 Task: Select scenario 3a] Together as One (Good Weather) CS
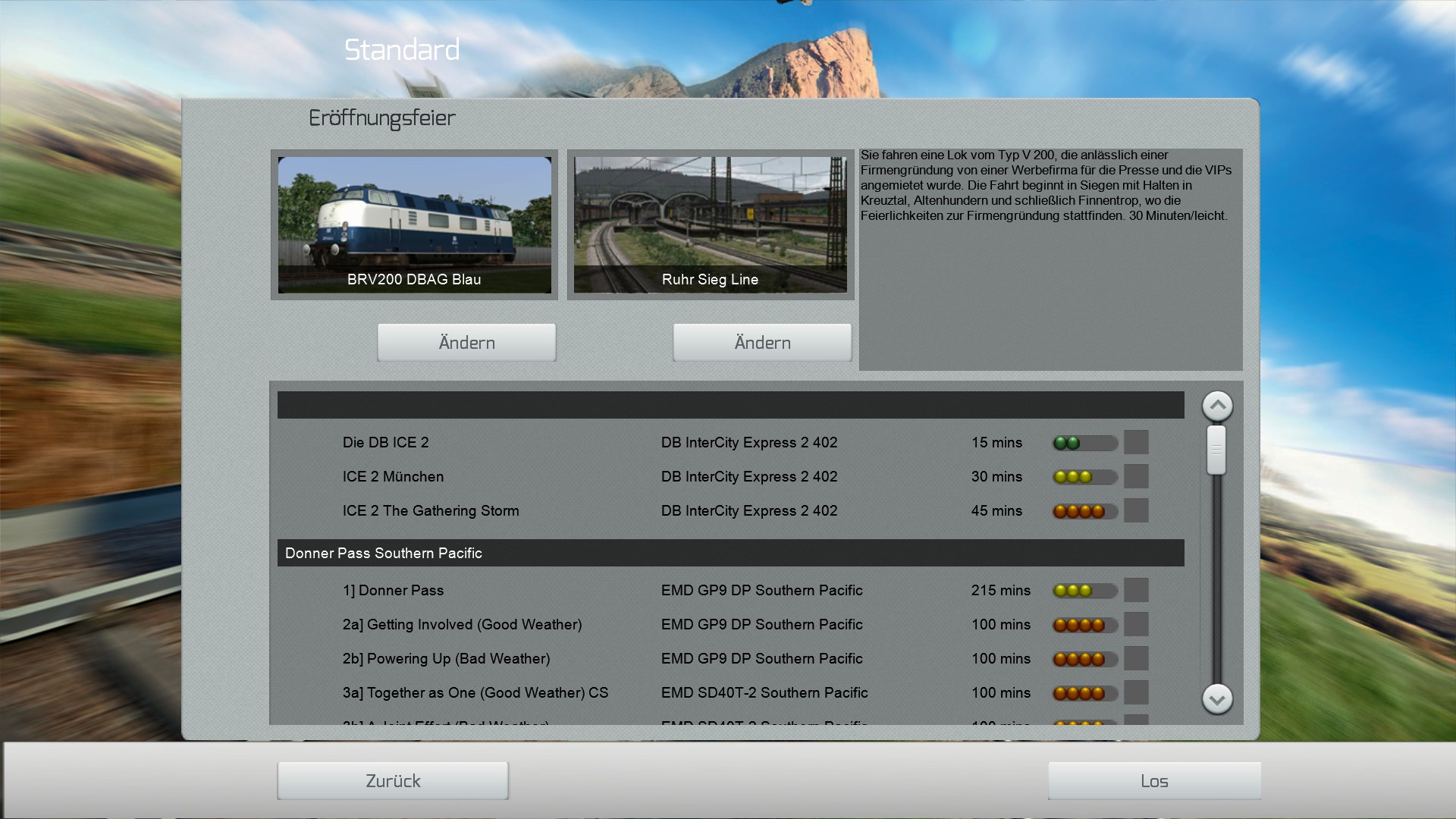[x=475, y=692]
